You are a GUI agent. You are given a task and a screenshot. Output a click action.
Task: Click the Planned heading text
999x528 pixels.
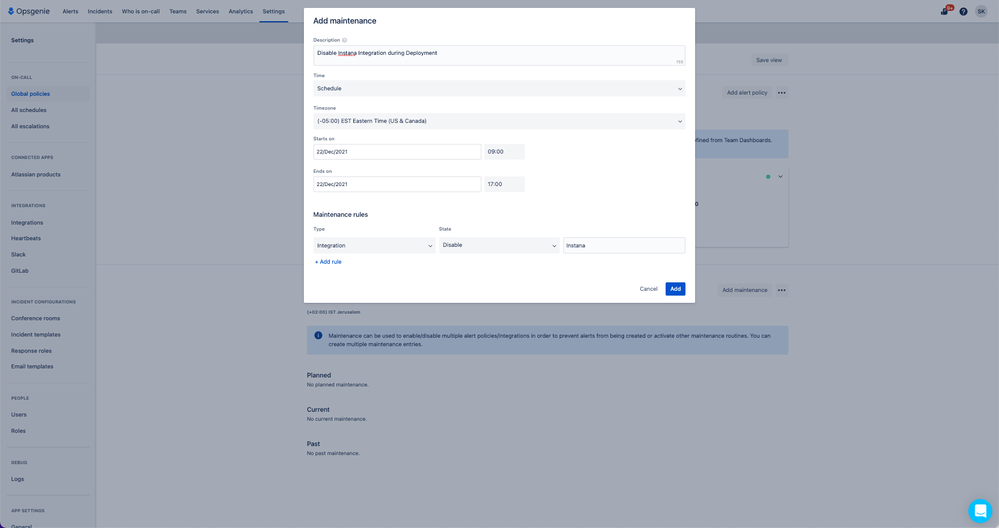(x=319, y=375)
